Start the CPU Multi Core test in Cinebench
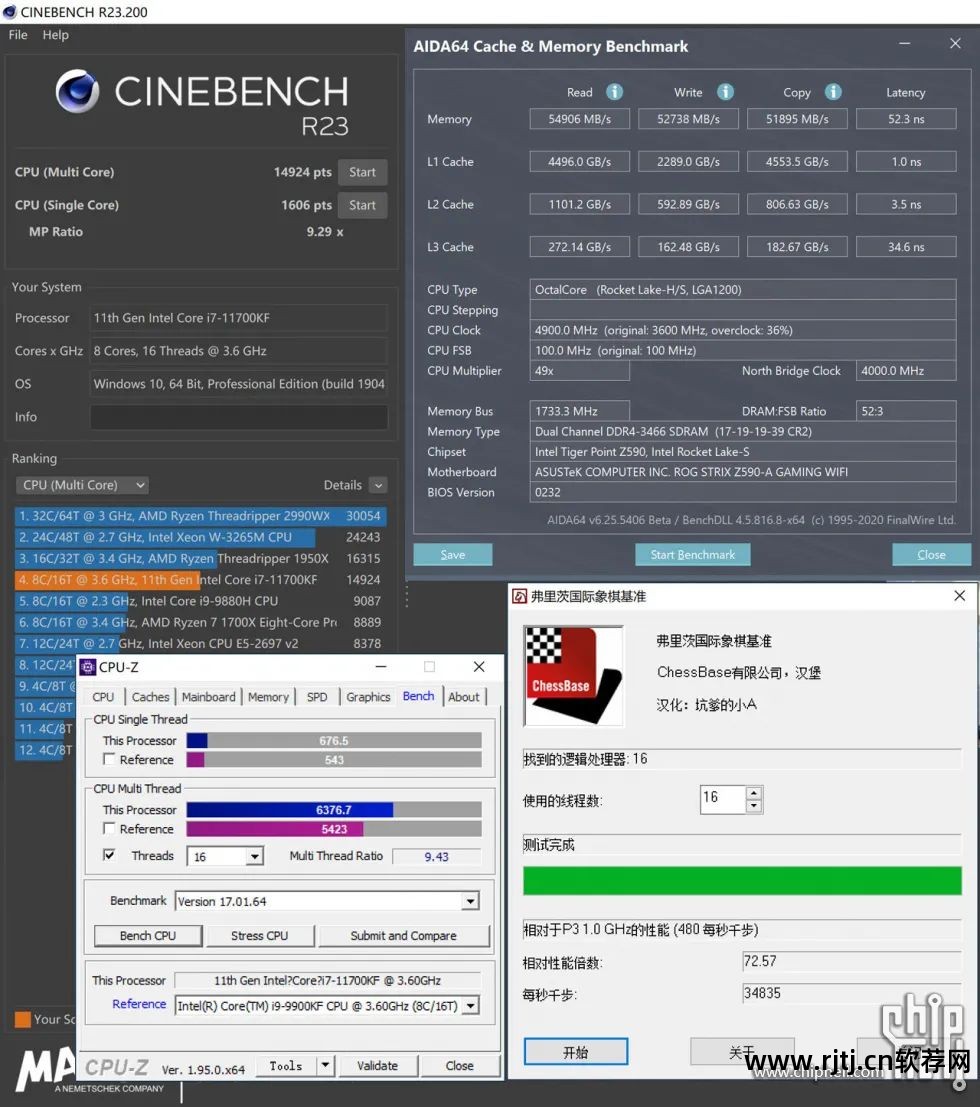This screenshot has height=1107, width=980. click(362, 172)
